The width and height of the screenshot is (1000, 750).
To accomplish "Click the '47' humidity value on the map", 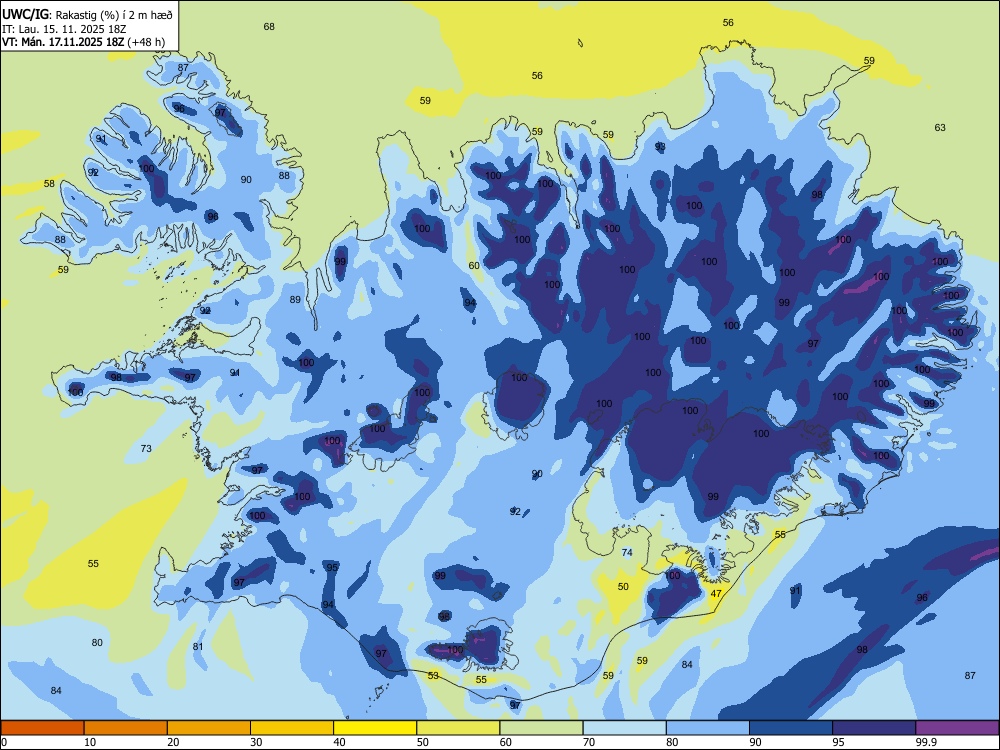I will point(716,594).
